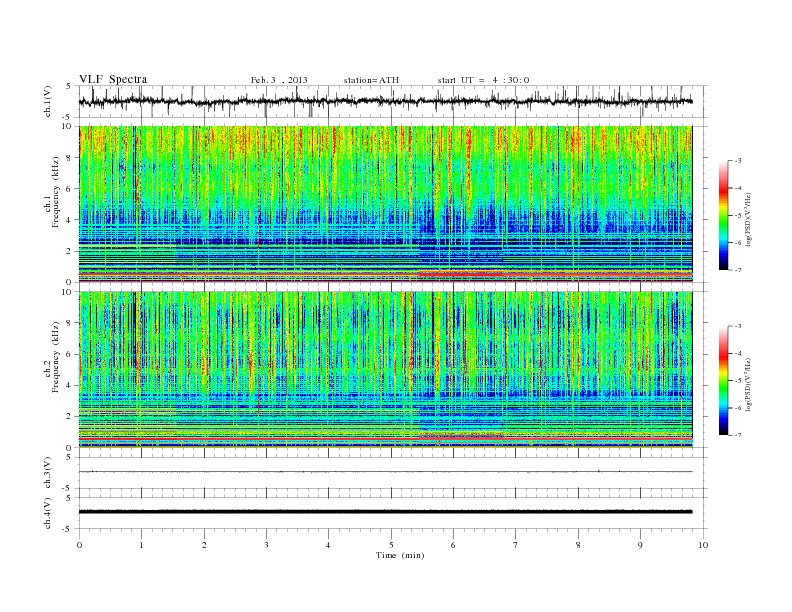Click the ch.2 spectrogram color bar
Image resolution: width=792 pixels, height=612 pixels.
click(723, 381)
